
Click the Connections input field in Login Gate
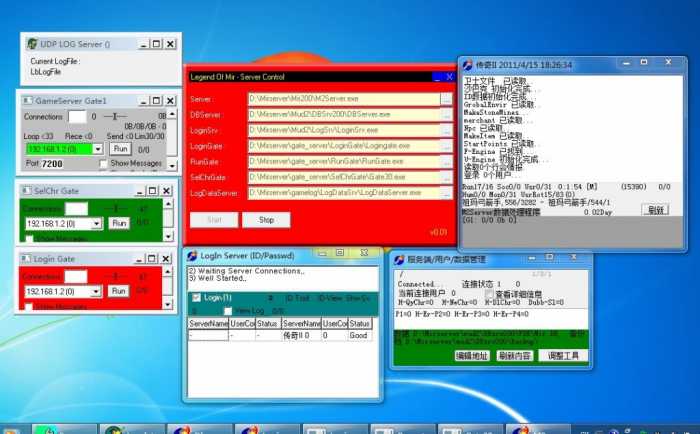pos(76,277)
